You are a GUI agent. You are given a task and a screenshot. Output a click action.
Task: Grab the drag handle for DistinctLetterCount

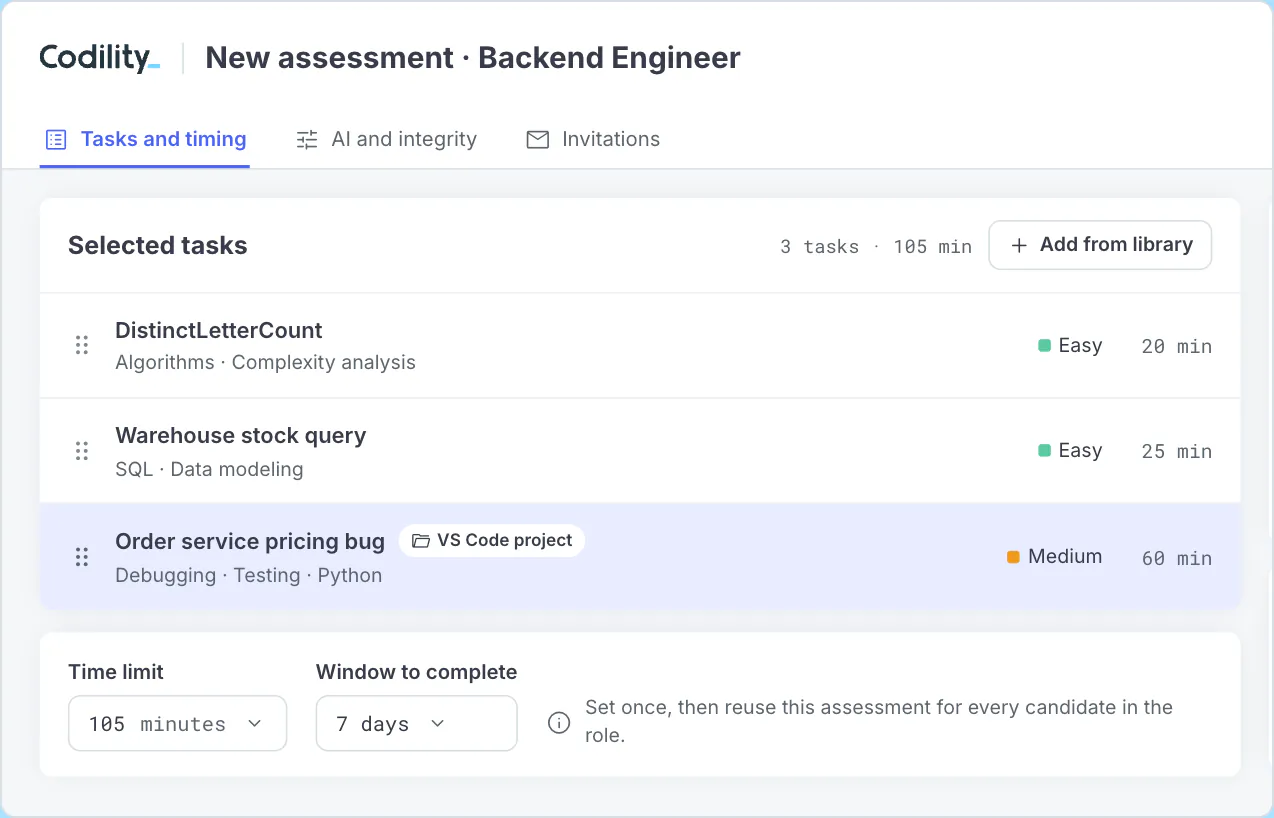pos(82,345)
